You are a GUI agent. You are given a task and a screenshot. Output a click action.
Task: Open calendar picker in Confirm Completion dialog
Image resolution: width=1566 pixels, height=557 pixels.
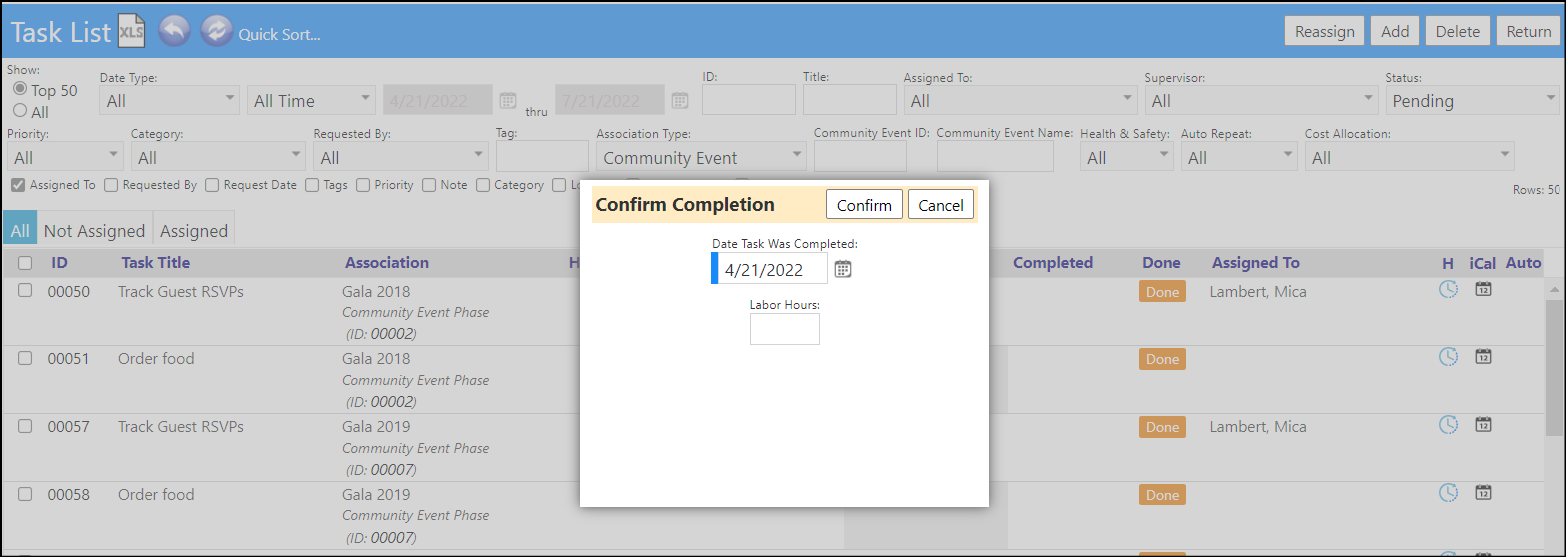point(843,269)
